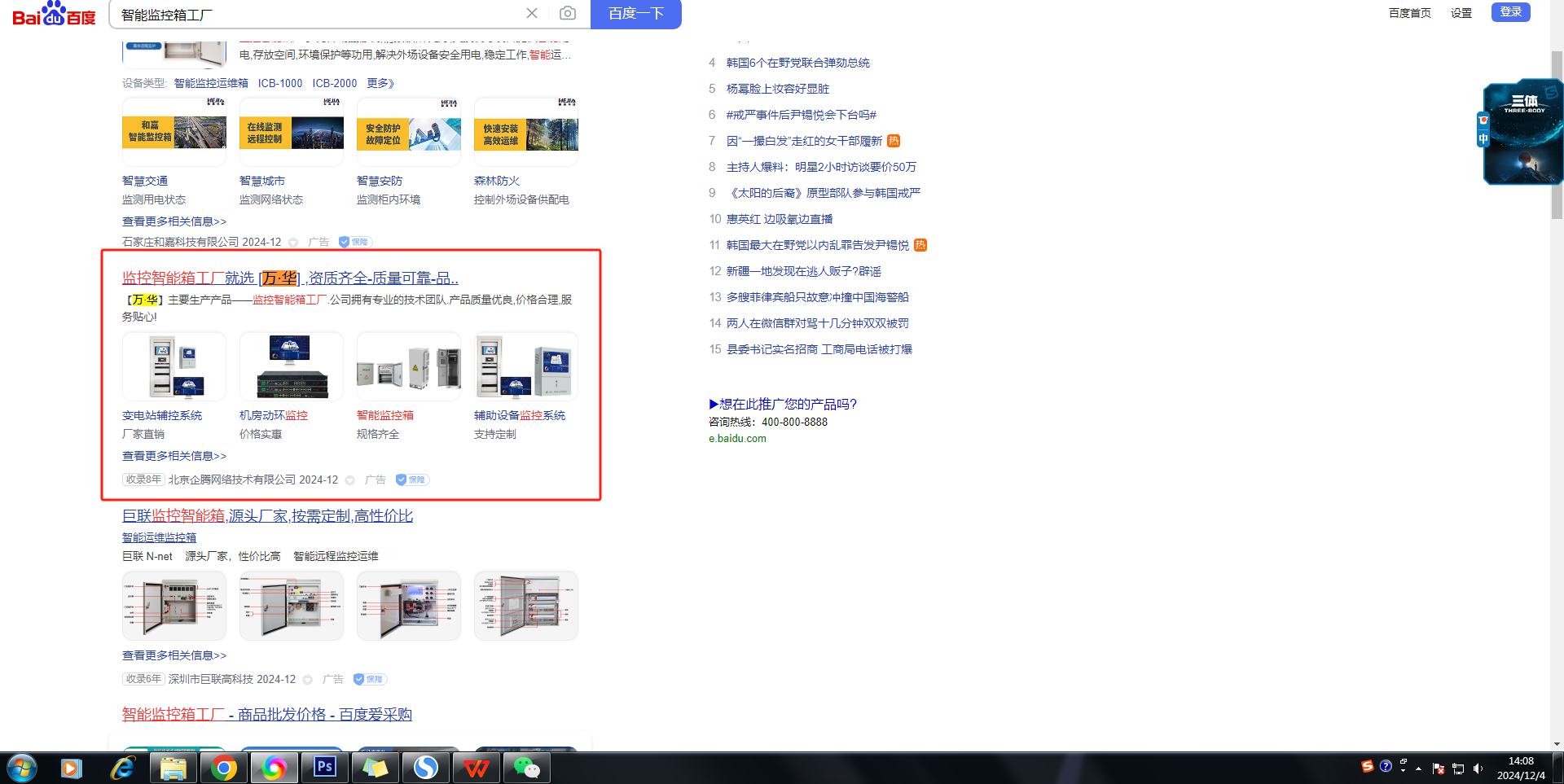This screenshot has width=1564, height=784.
Task: Click the page's vertical scrollbar thumb
Action: coord(1557,134)
